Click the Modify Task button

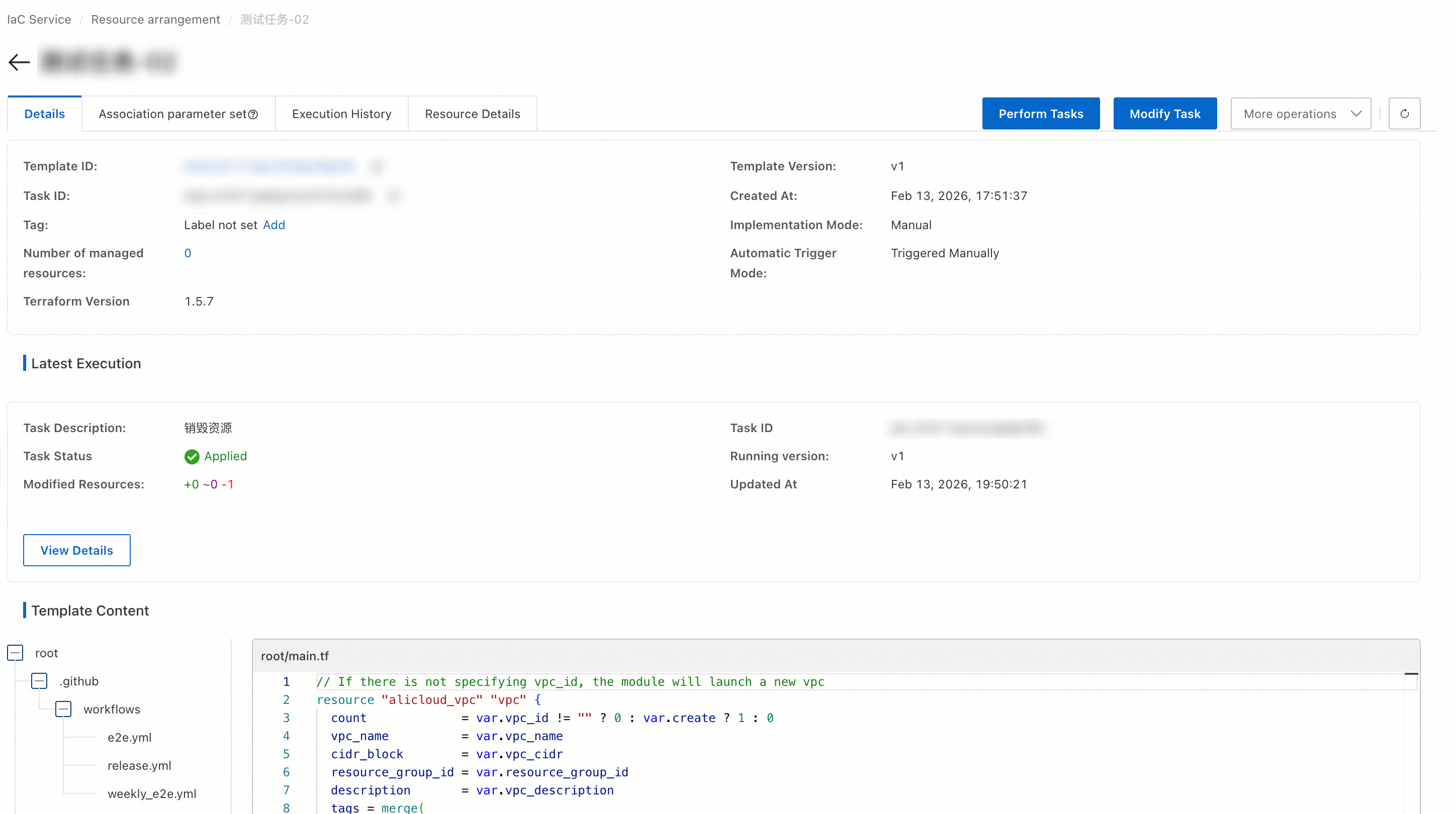(1165, 114)
